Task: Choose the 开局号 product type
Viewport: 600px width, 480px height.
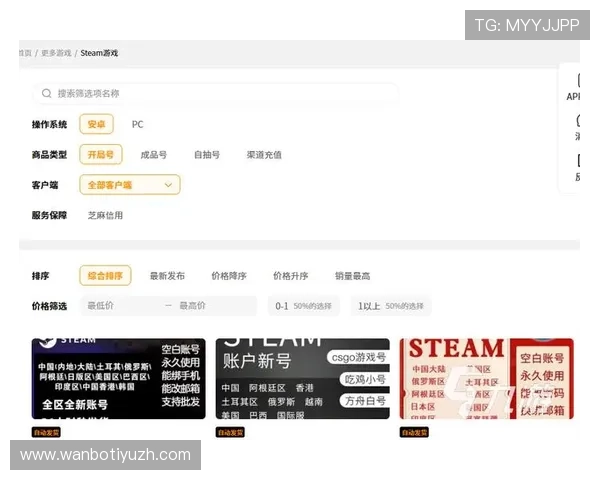Action: [x=101, y=155]
